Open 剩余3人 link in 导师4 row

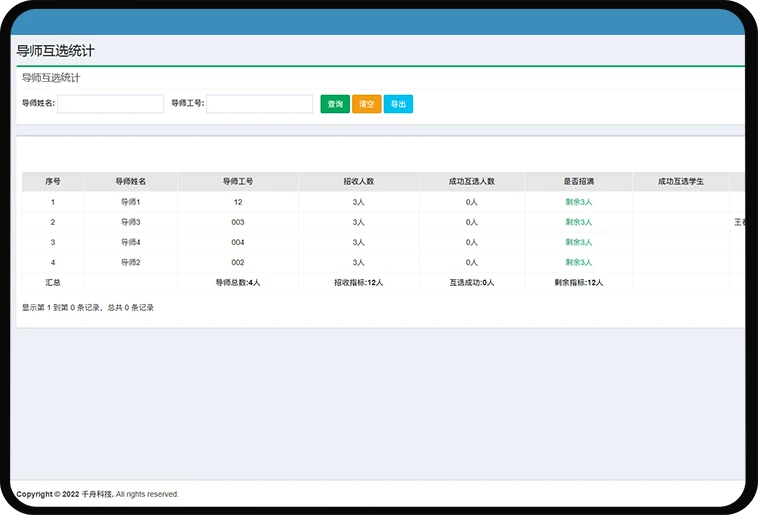click(579, 242)
